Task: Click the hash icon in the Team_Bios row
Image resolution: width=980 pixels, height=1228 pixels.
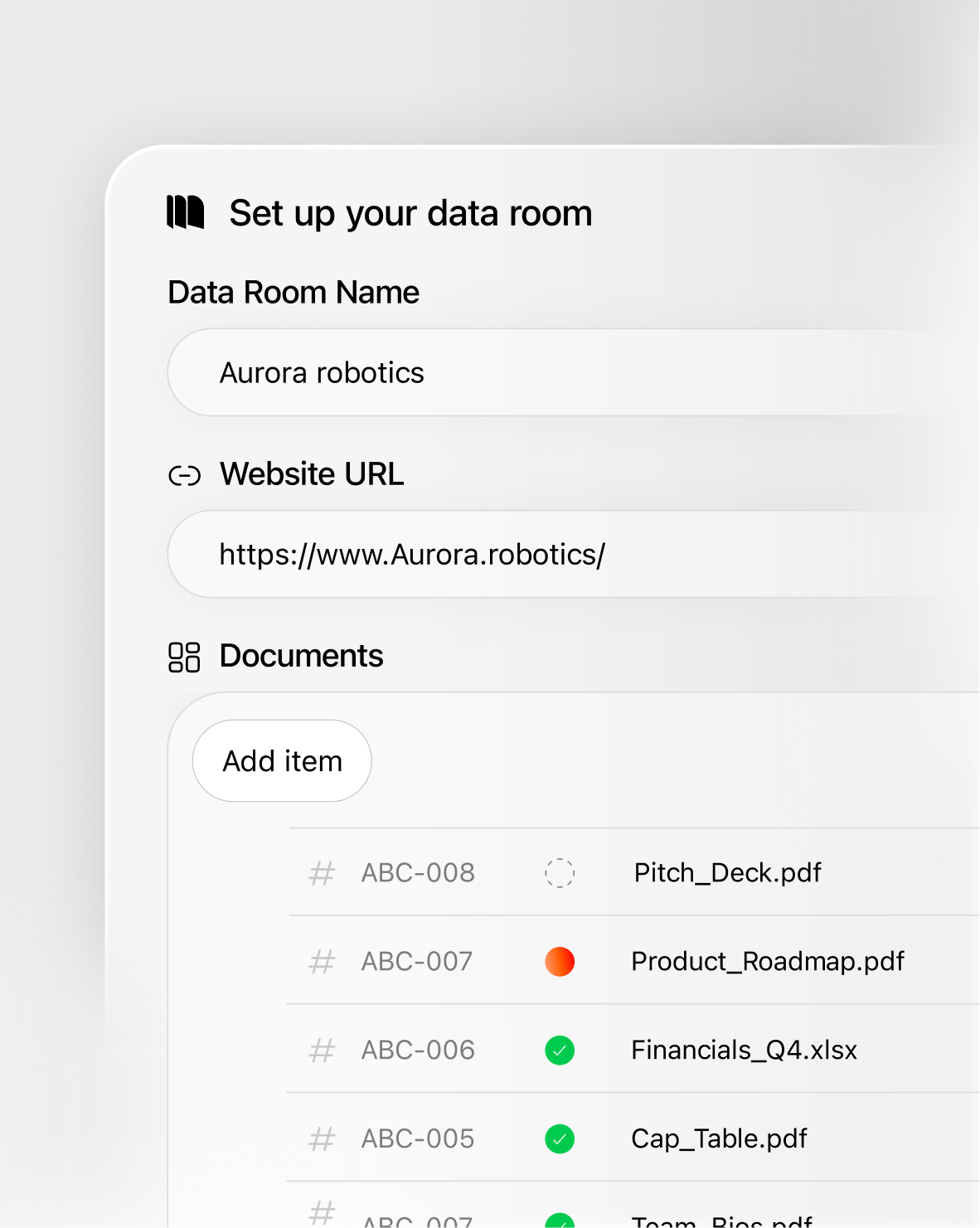Action: 322,1213
